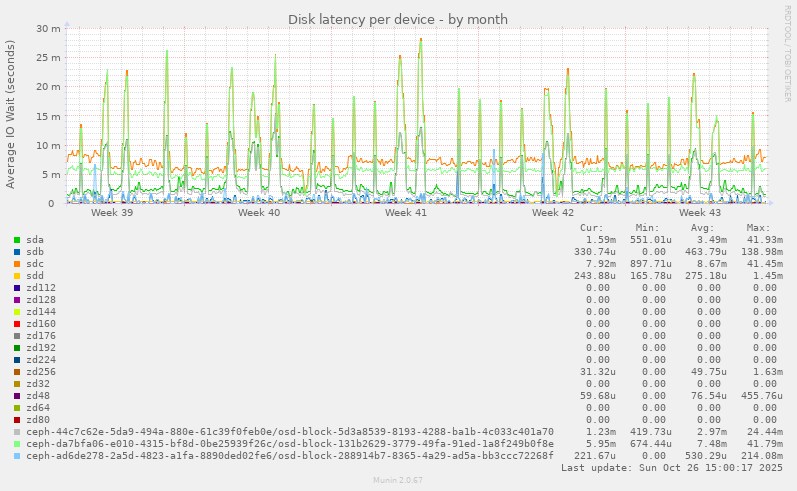Click the Week 41 axis label
This screenshot has width=797, height=491.
[406, 213]
